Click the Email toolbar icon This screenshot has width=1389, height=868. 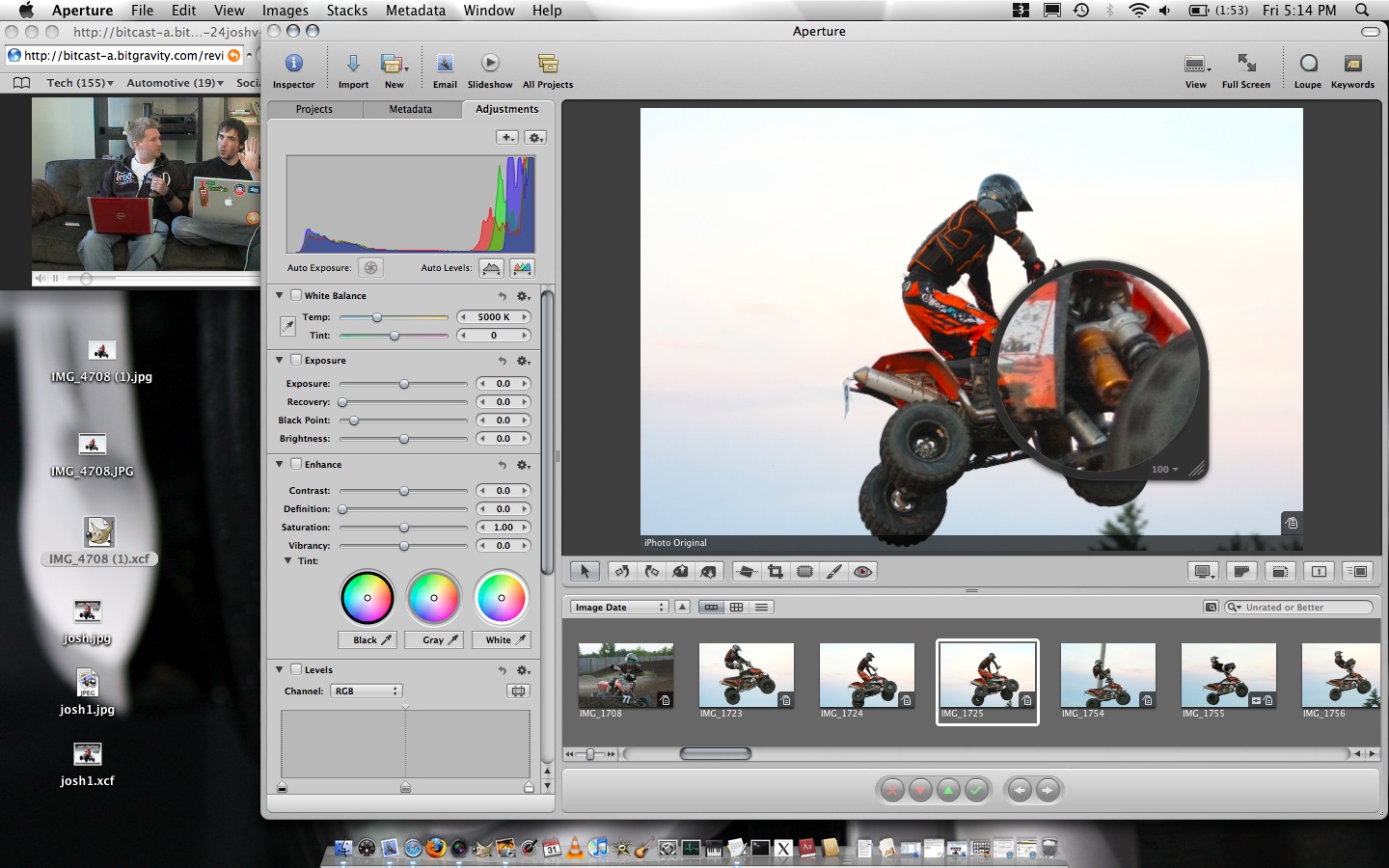tap(445, 65)
